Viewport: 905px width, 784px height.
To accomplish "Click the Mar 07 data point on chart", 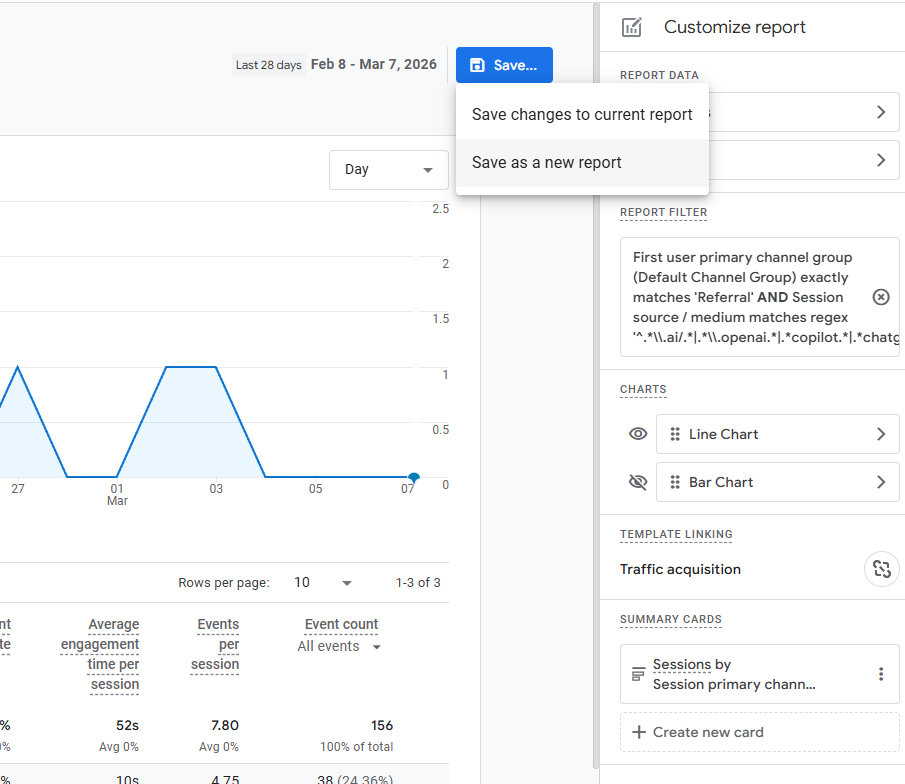I will pyautogui.click(x=413, y=478).
